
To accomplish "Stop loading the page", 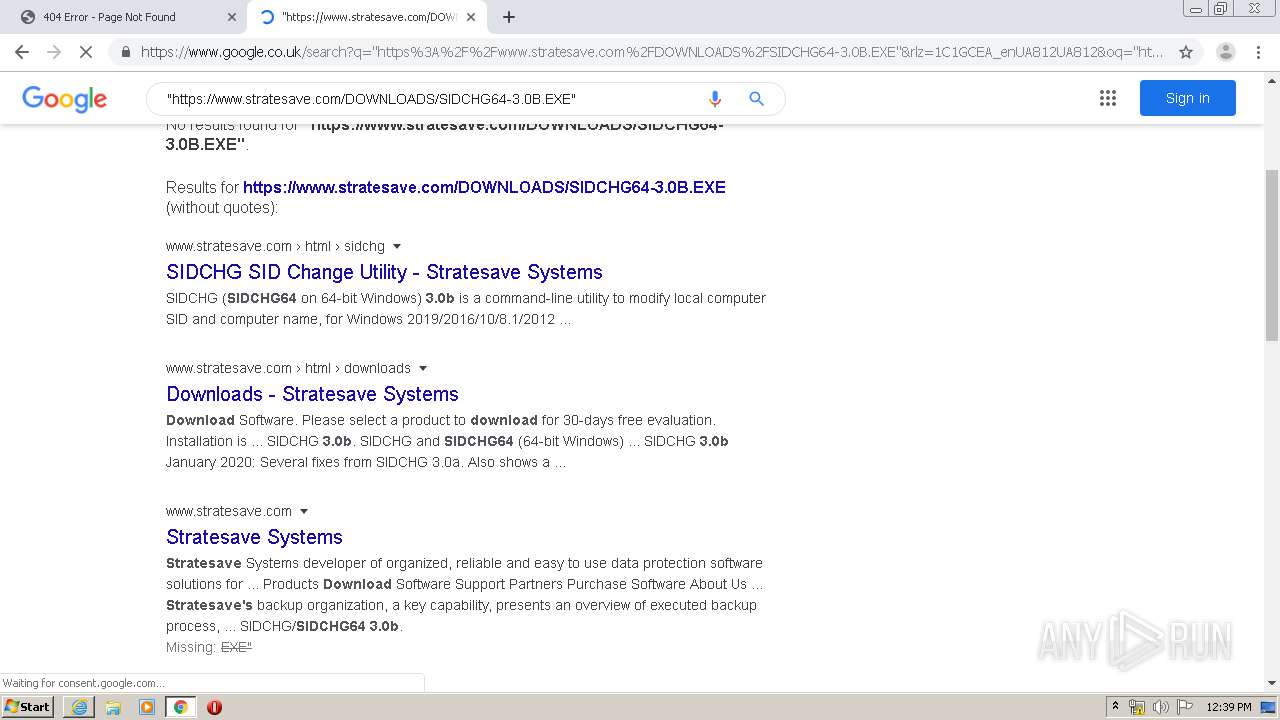I will [86, 52].
